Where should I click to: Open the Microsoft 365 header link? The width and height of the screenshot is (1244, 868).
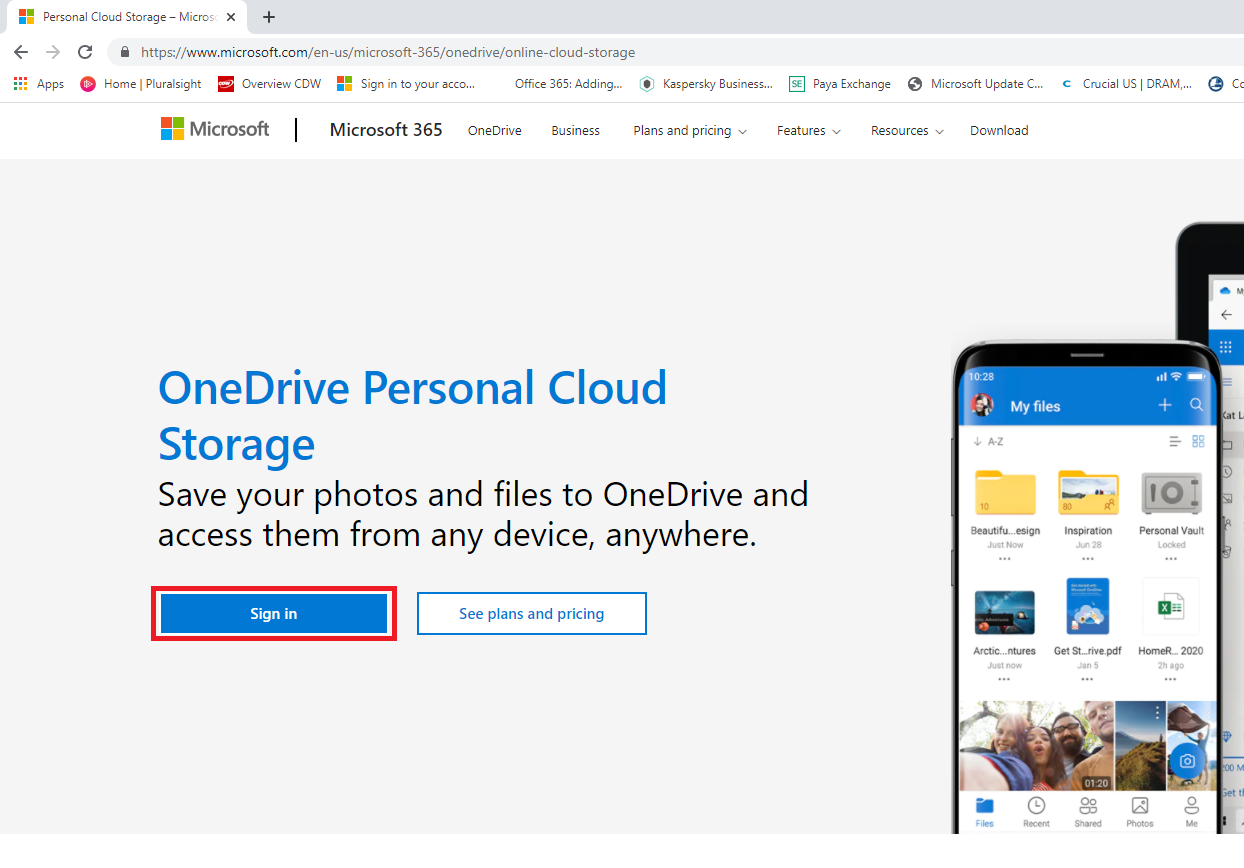(x=386, y=130)
